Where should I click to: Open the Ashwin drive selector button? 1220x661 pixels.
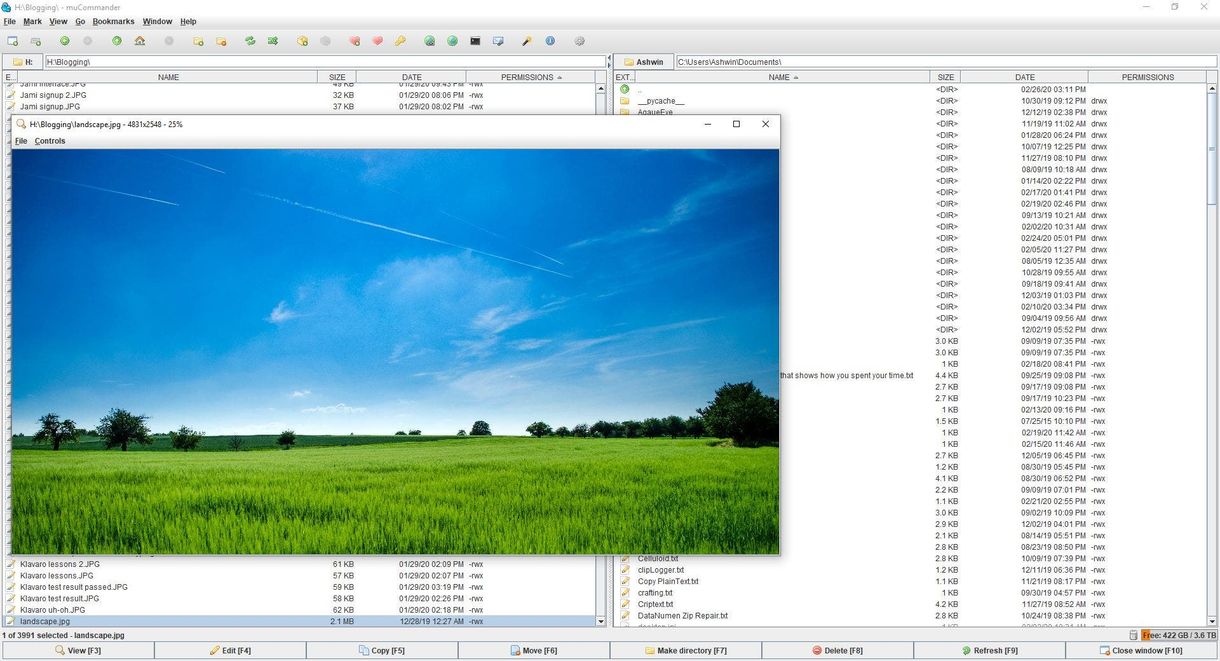coord(643,62)
